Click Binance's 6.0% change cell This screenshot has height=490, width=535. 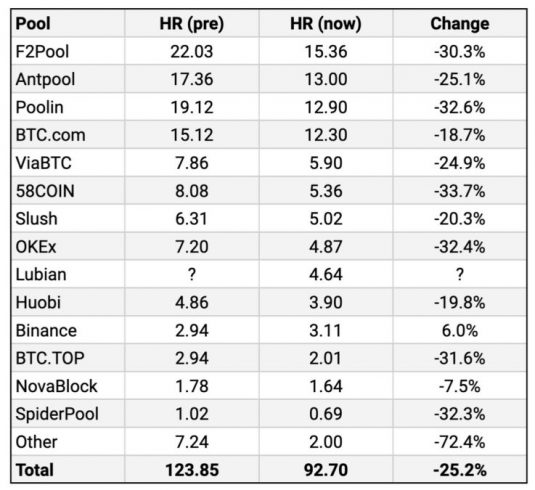point(460,330)
